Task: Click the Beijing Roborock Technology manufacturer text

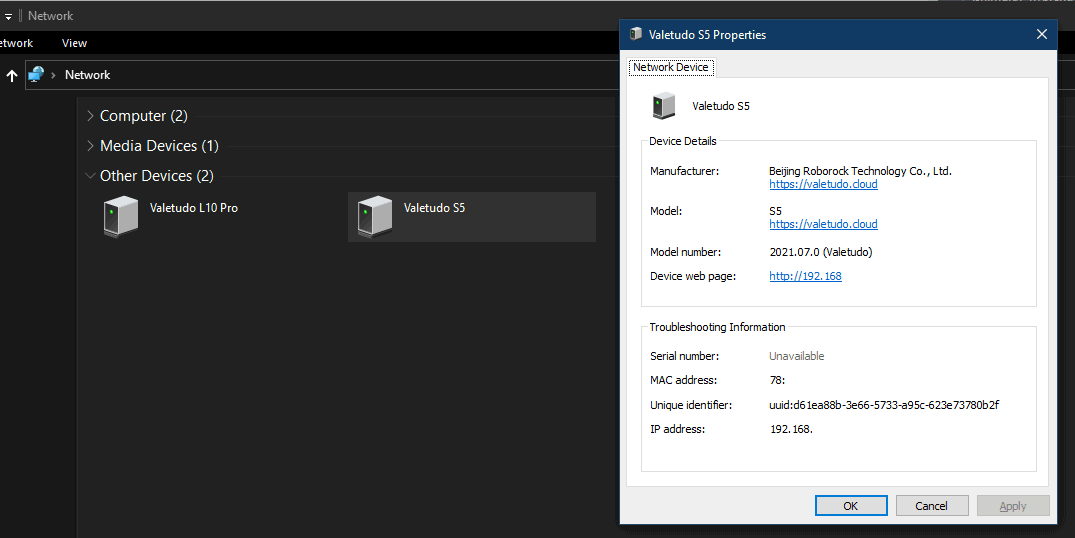Action: click(860, 171)
